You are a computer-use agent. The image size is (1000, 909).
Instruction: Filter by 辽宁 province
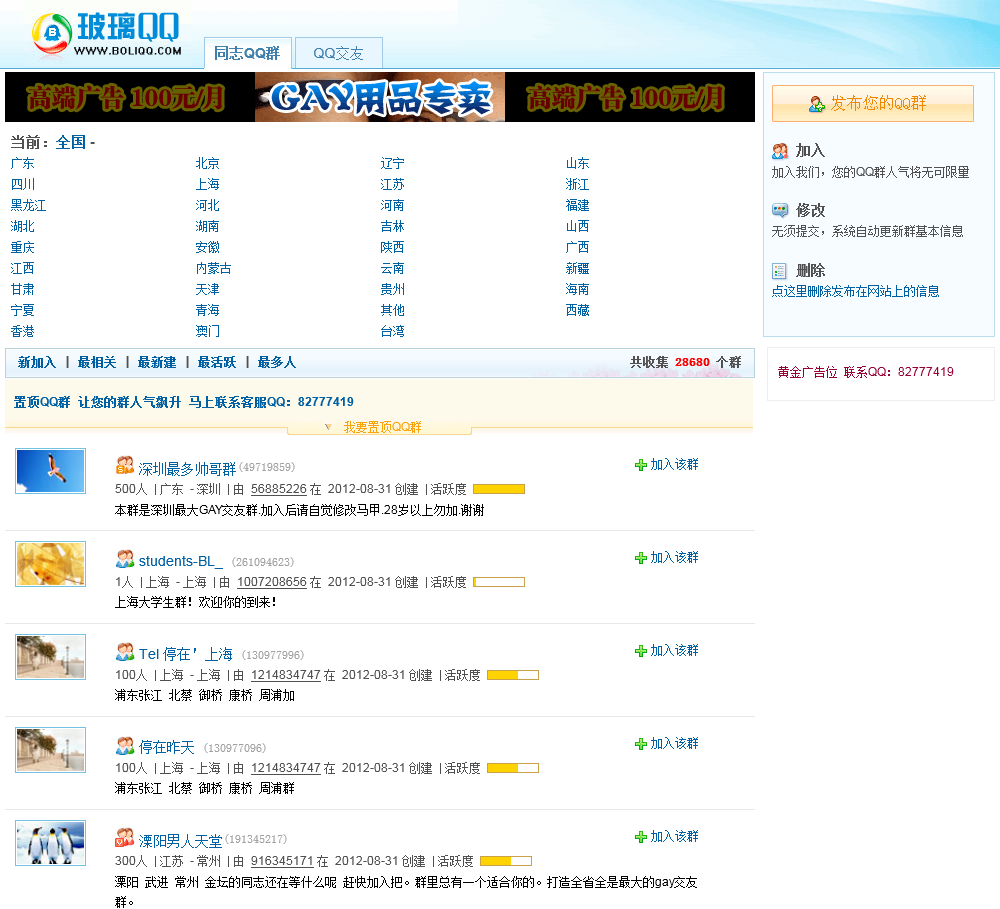(x=392, y=163)
